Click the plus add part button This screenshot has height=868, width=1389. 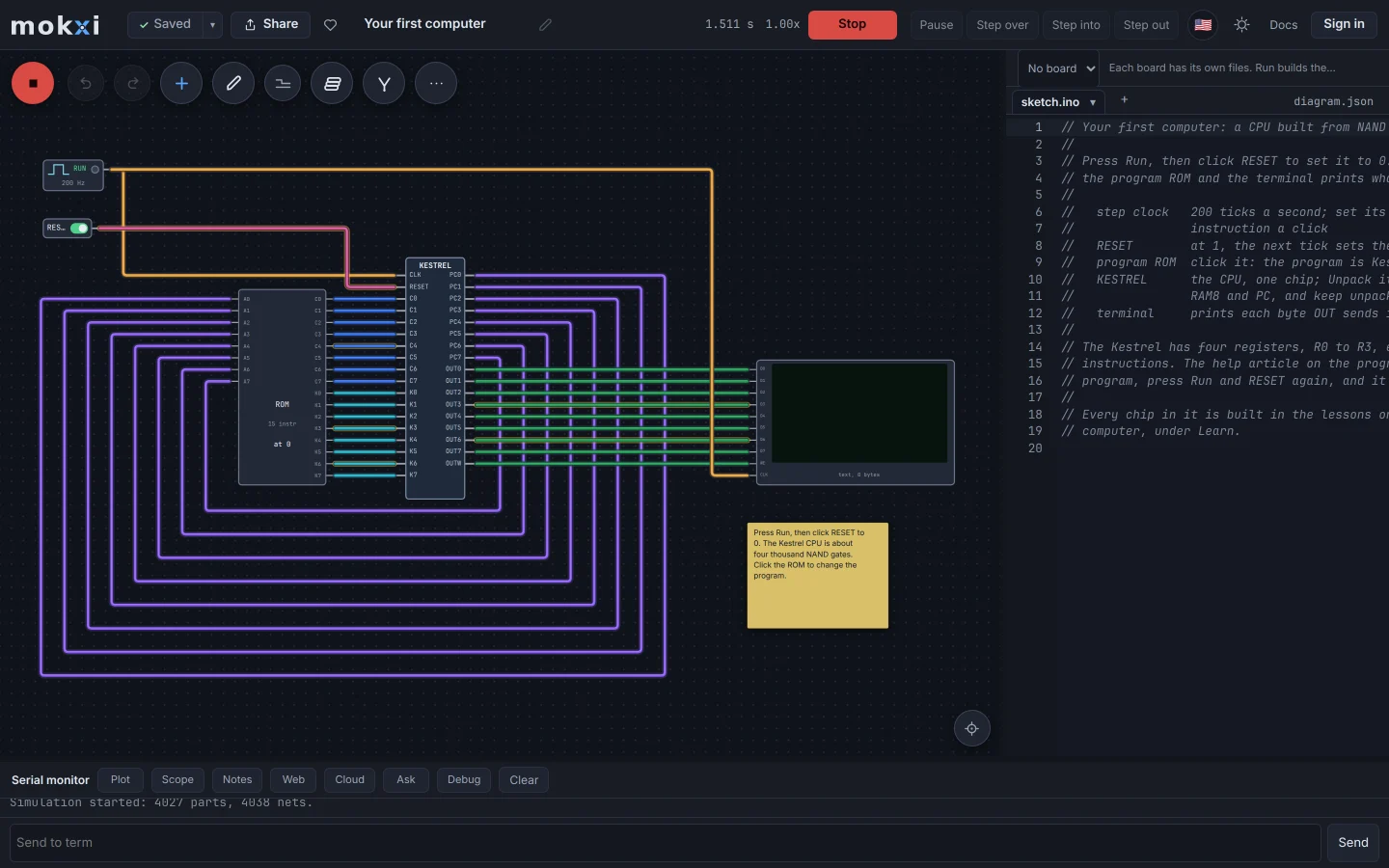181,84
